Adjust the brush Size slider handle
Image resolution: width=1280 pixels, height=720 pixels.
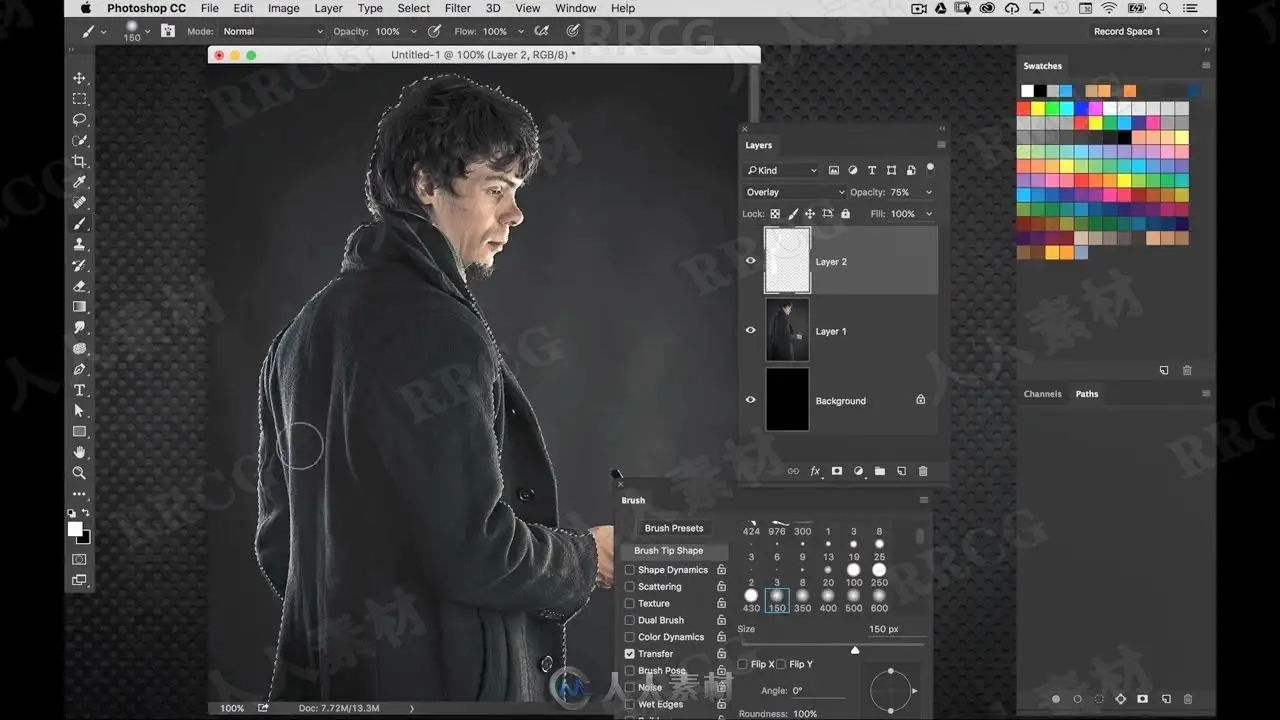[855, 650]
